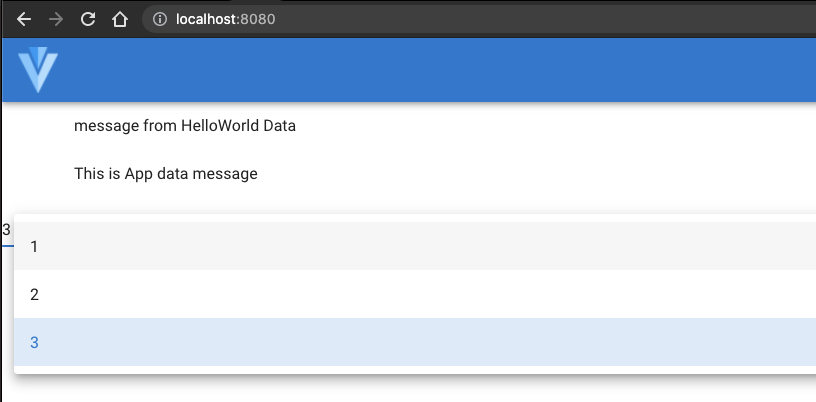
Task: Reload the localhost page
Action: tap(88, 19)
